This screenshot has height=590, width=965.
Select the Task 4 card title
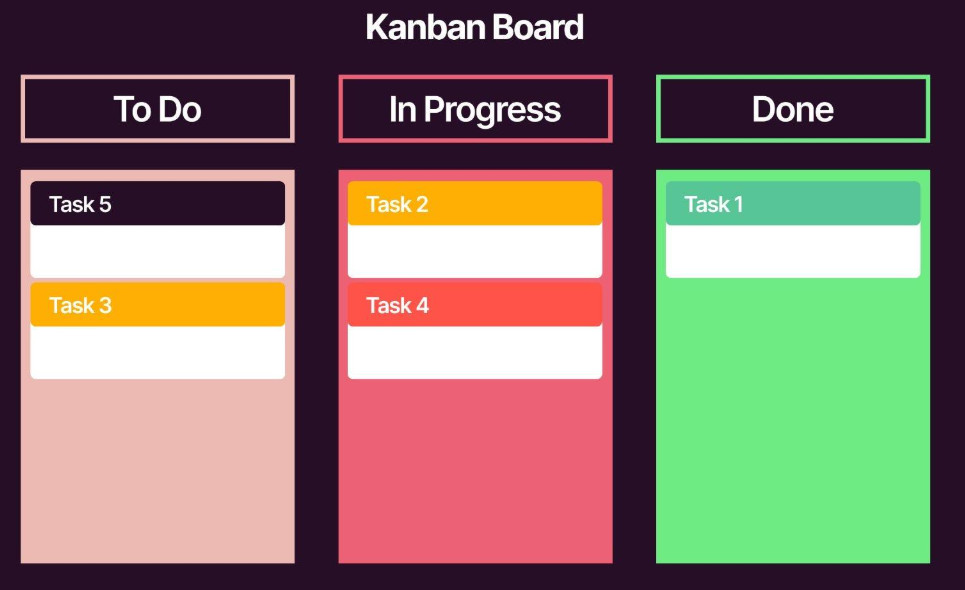click(397, 305)
